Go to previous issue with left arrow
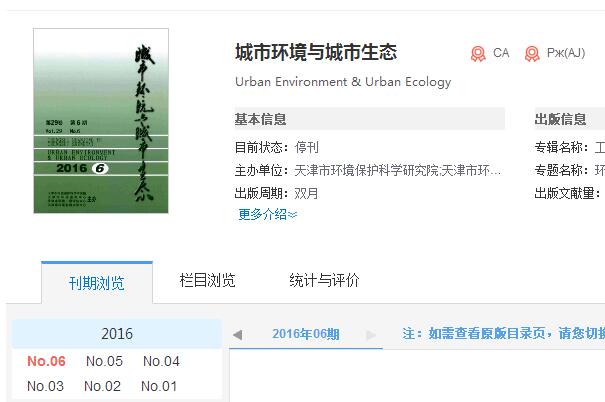 (238, 334)
